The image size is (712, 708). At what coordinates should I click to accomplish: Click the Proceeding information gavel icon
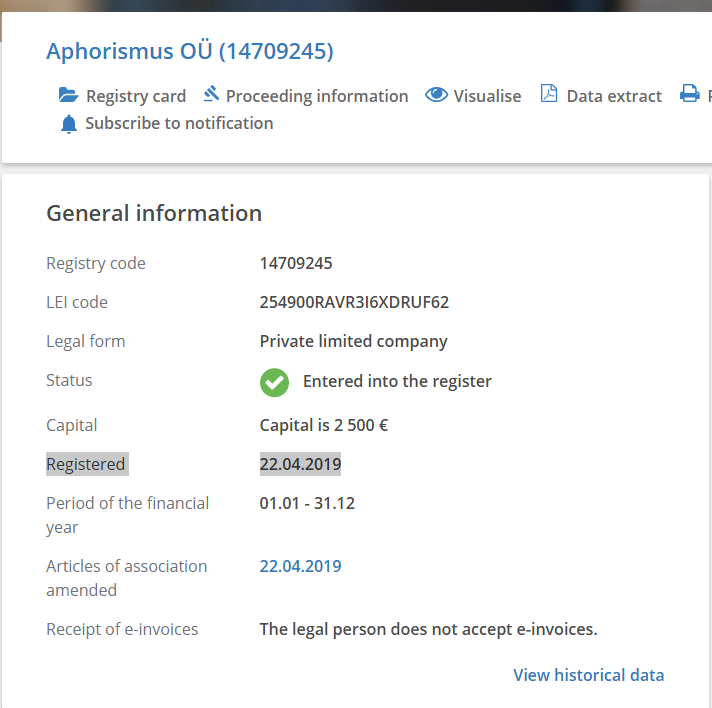211,95
